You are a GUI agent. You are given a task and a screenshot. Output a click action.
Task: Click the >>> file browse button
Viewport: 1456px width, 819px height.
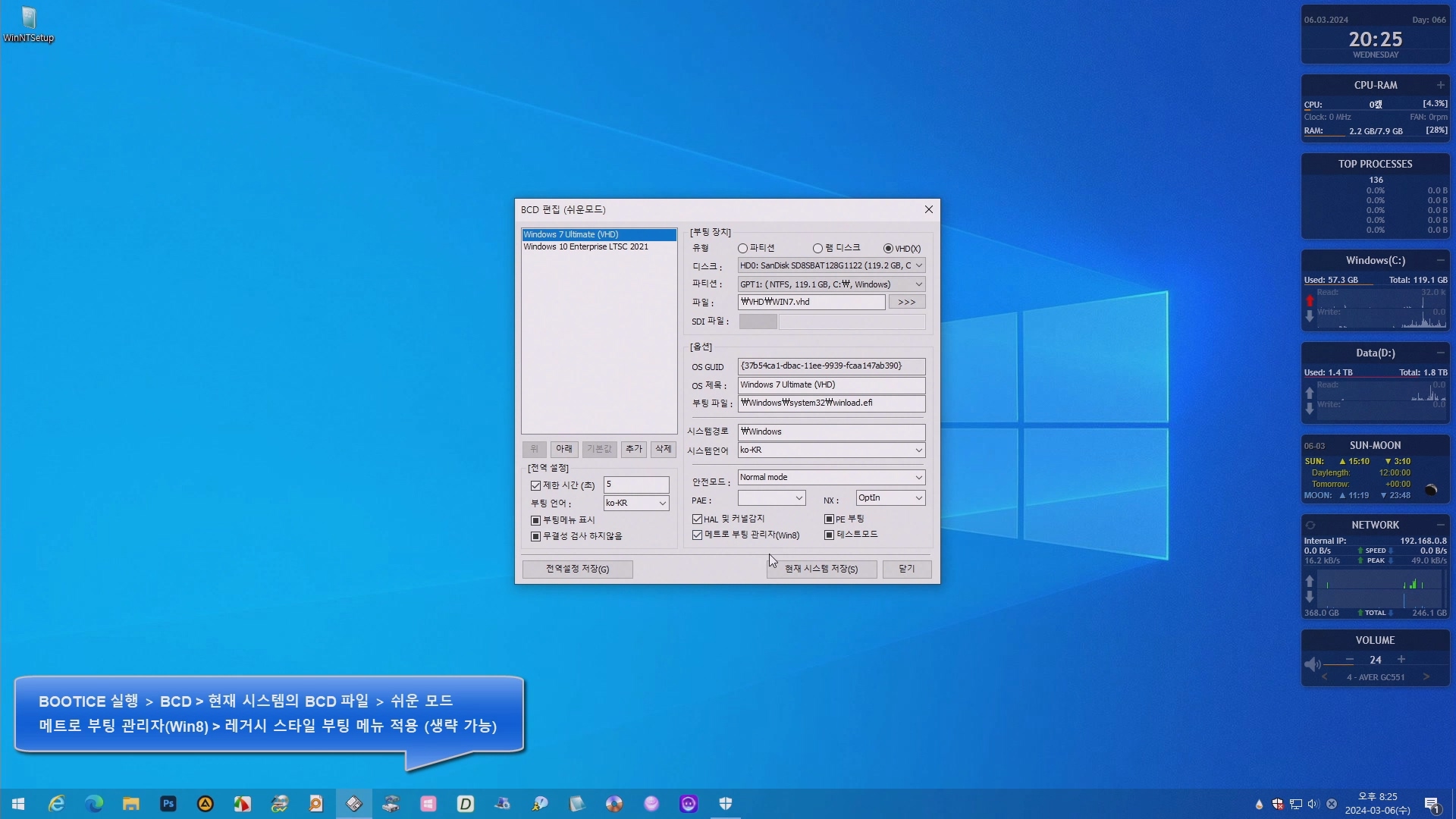coord(907,302)
